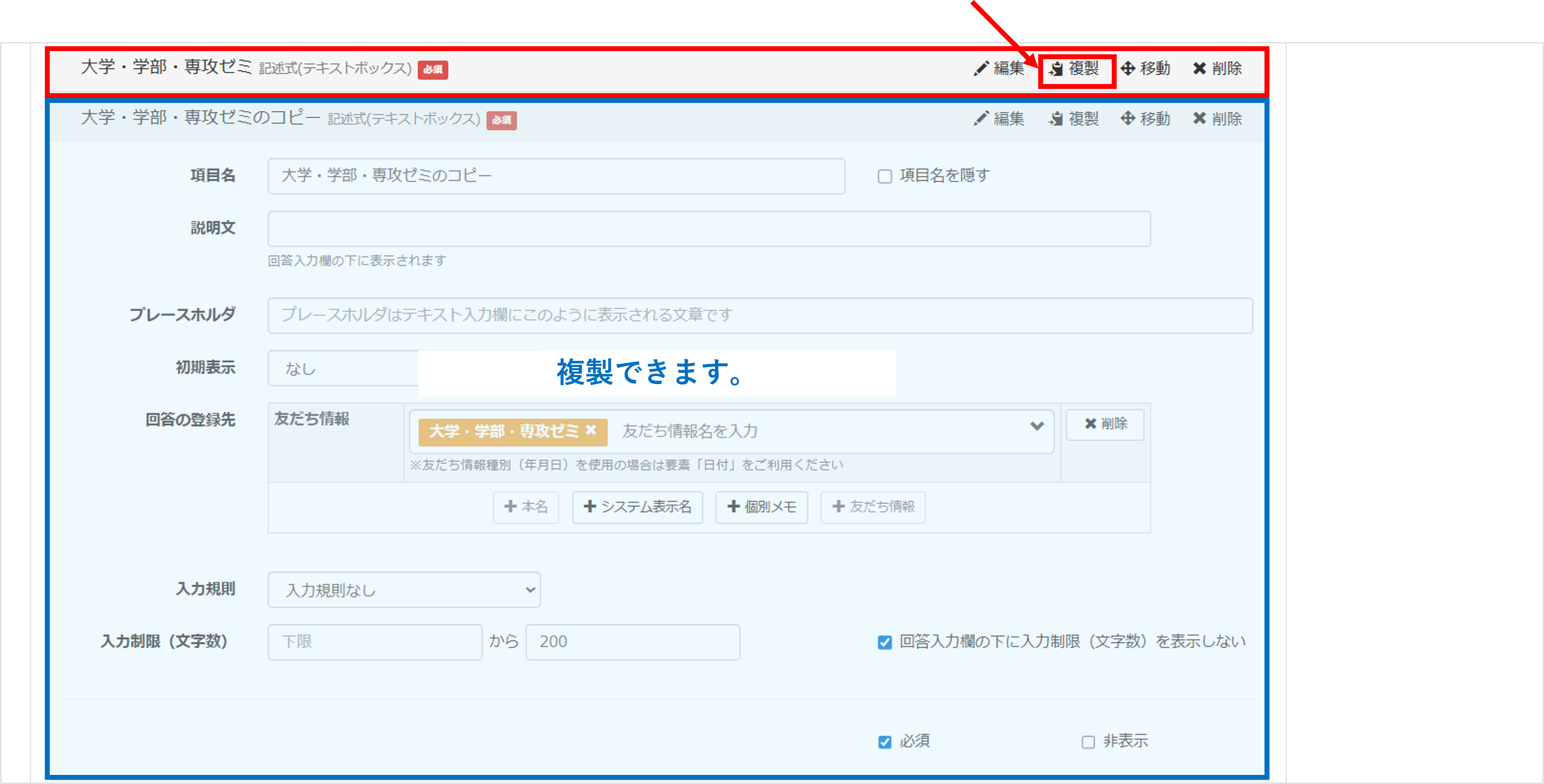Click 移動 move icon in the コピー row
Viewport: 1544px width, 784px height.
point(1128,119)
